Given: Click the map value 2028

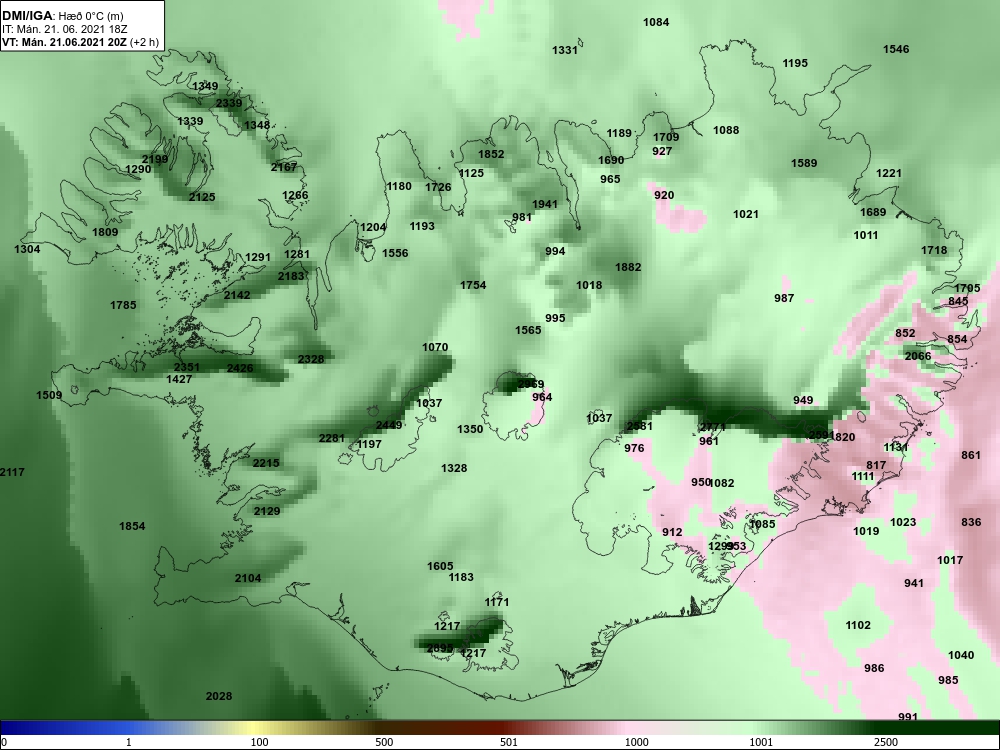Looking at the screenshot, I should (x=219, y=696).
